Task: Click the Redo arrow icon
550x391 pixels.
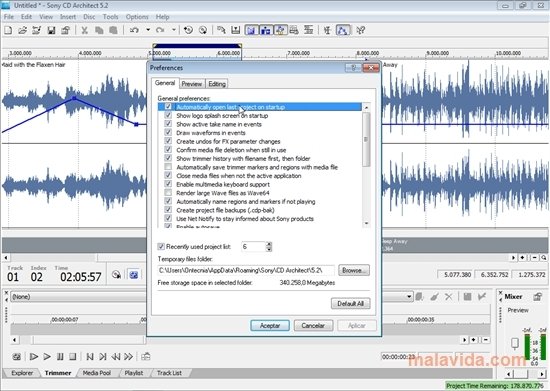Action: click(160, 31)
